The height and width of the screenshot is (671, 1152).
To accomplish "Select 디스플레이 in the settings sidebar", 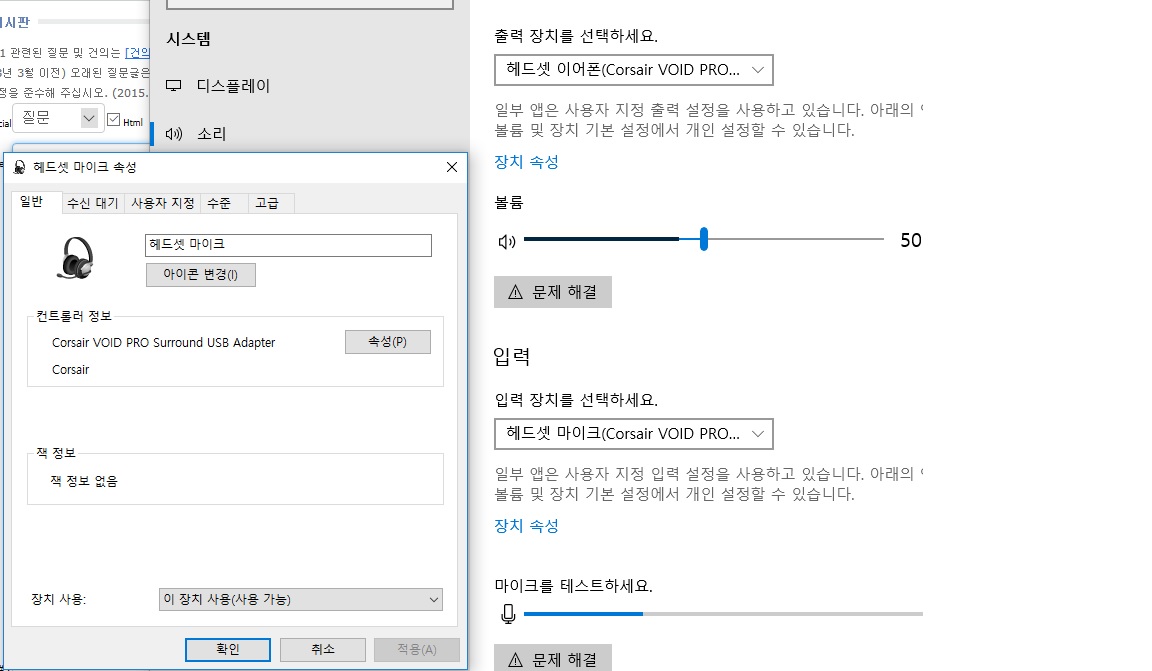I will tap(233, 86).
